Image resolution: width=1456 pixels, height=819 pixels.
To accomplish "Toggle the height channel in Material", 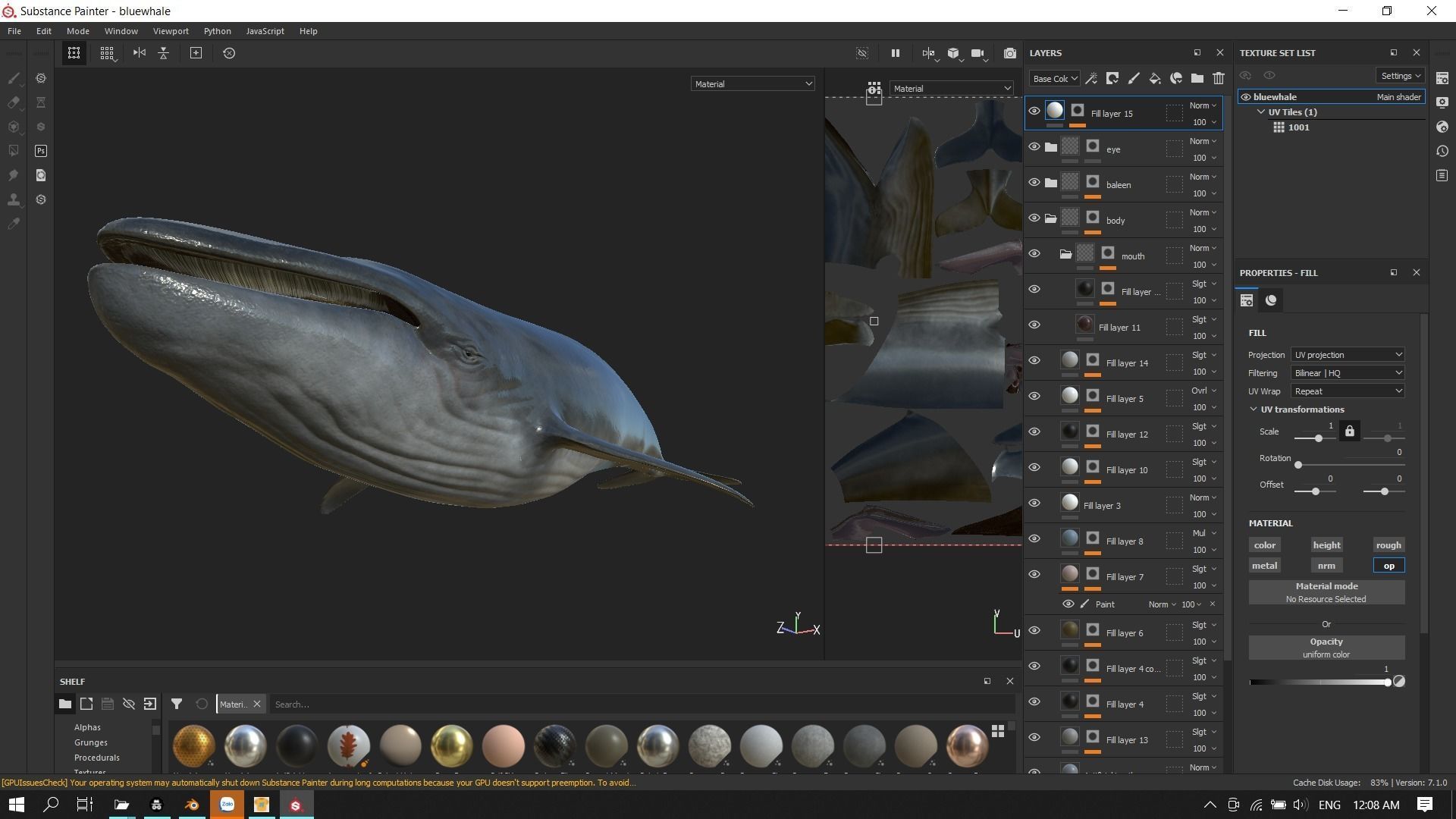I will [1326, 545].
